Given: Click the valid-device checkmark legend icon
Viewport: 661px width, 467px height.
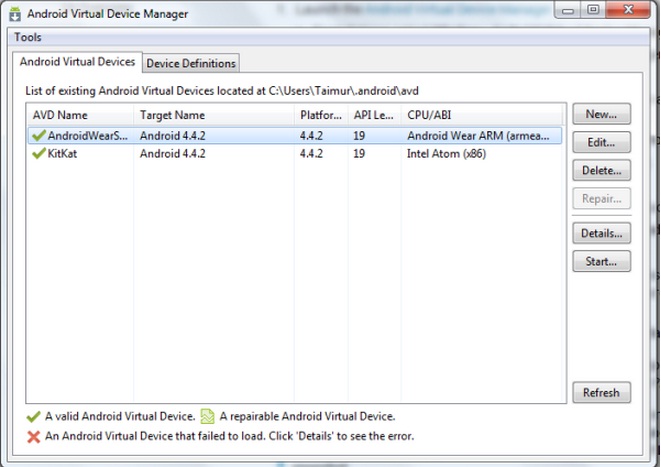Looking at the screenshot, I should pyautogui.click(x=33, y=417).
